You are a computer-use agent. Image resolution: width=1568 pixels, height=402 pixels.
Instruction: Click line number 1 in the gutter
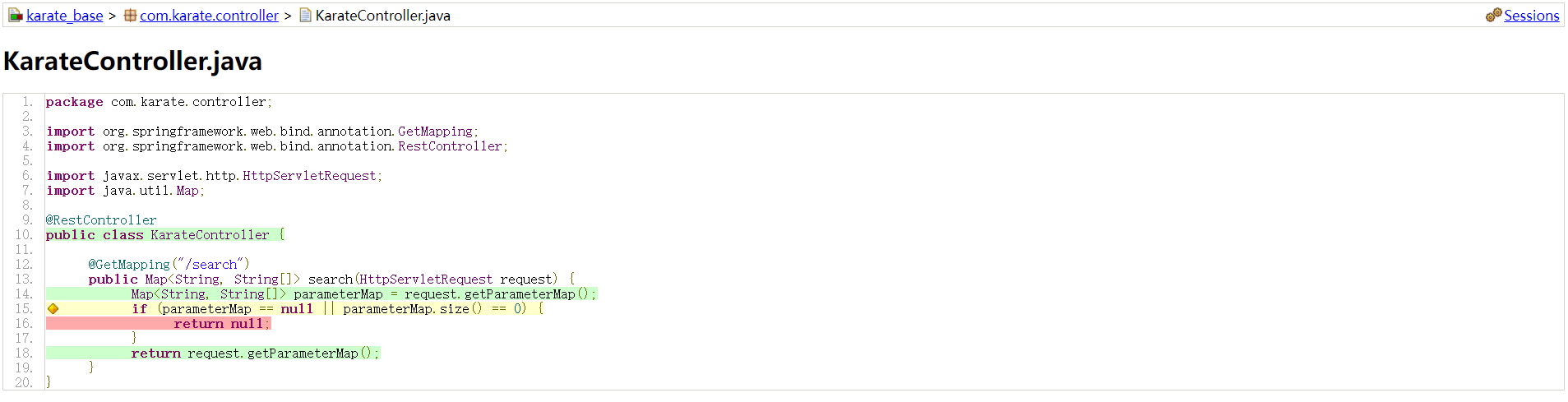pyautogui.click(x=27, y=102)
